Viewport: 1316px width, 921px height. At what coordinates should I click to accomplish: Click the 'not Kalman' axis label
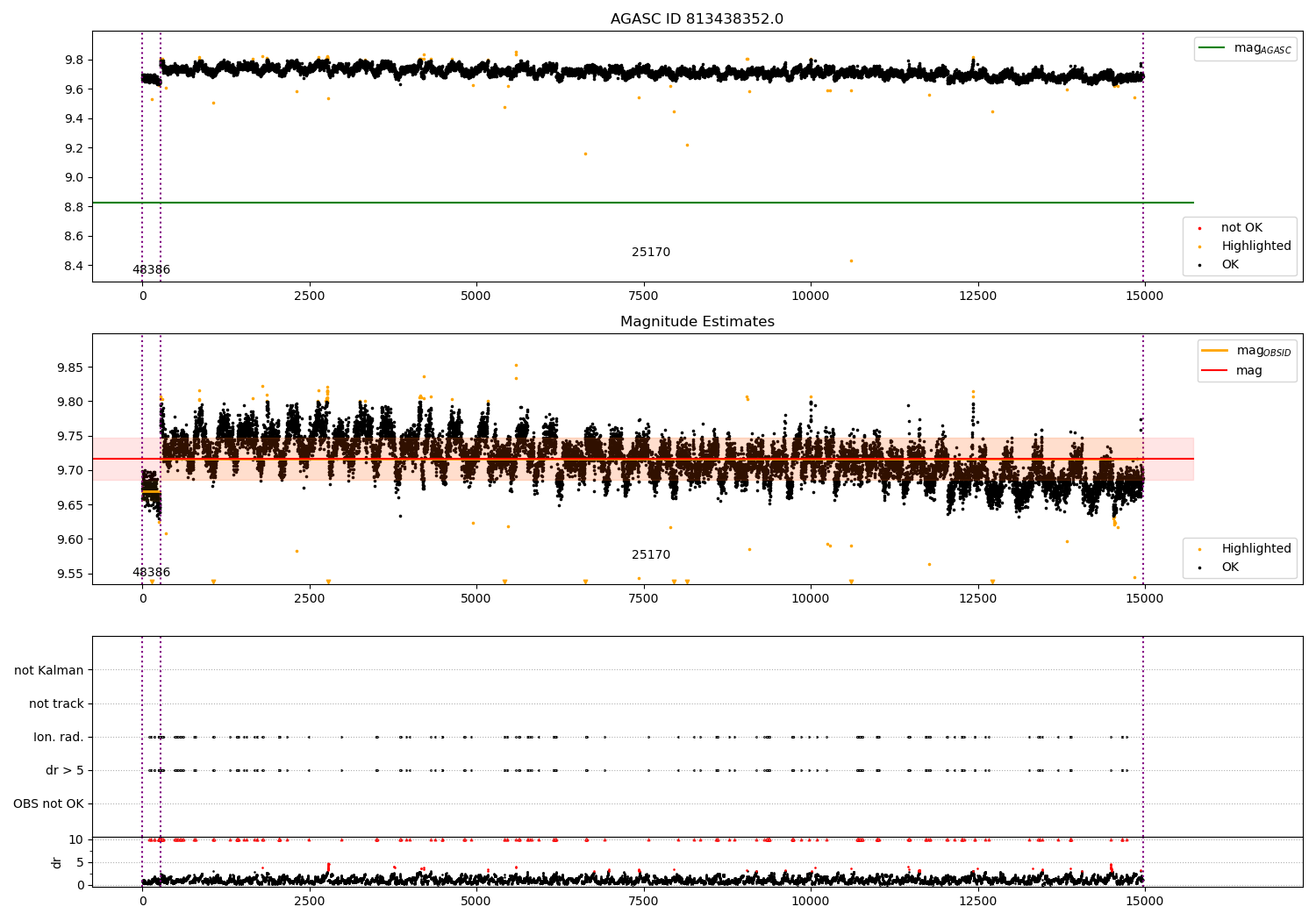point(49,671)
